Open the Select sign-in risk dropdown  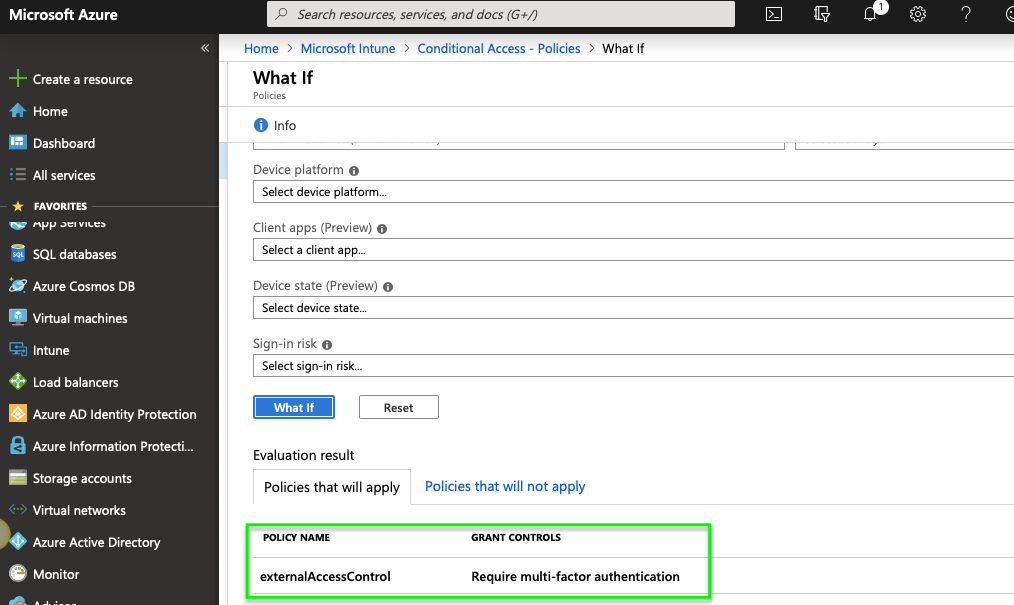(633, 366)
